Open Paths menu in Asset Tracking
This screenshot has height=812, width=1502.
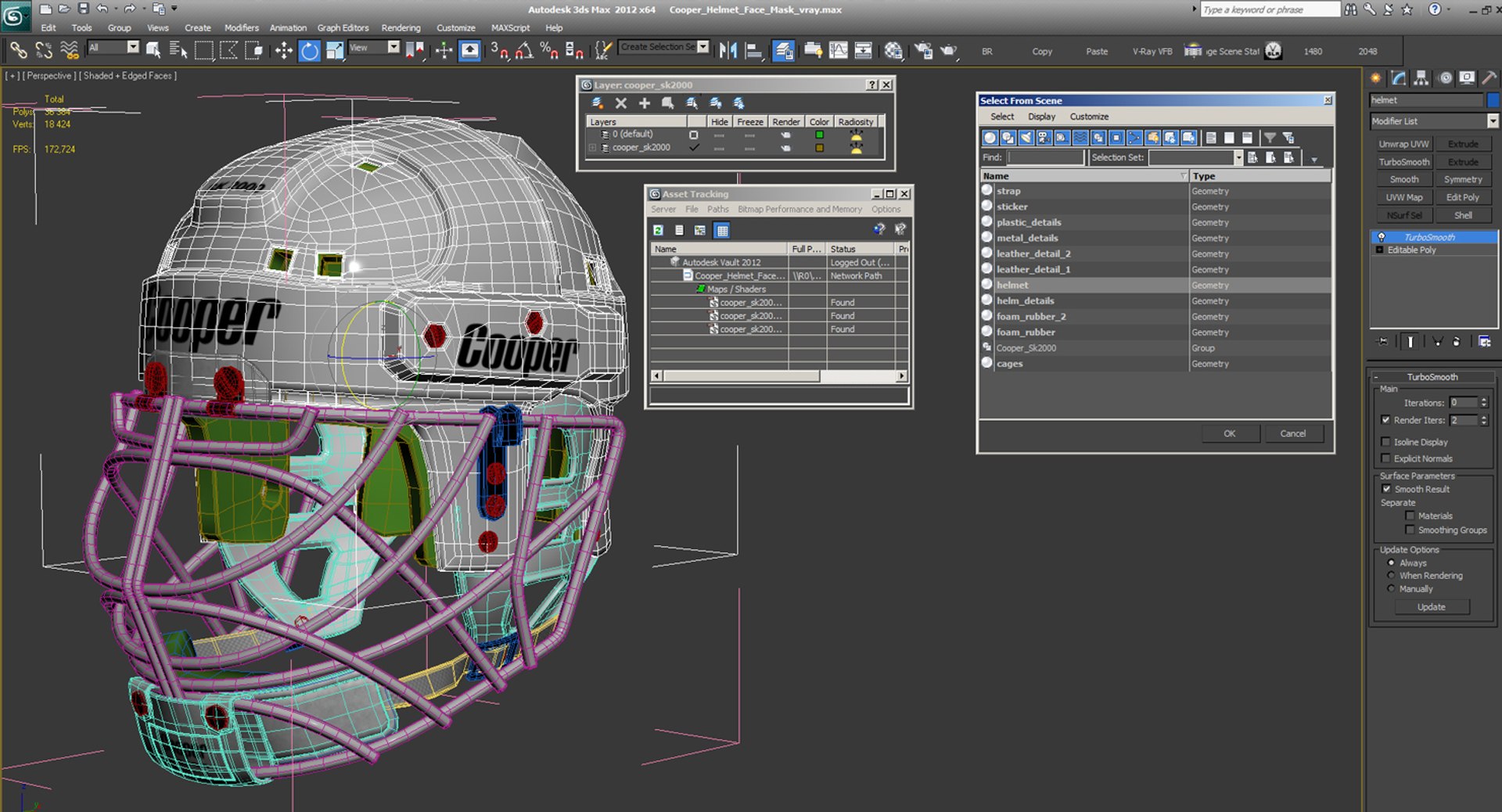coord(717,209)
